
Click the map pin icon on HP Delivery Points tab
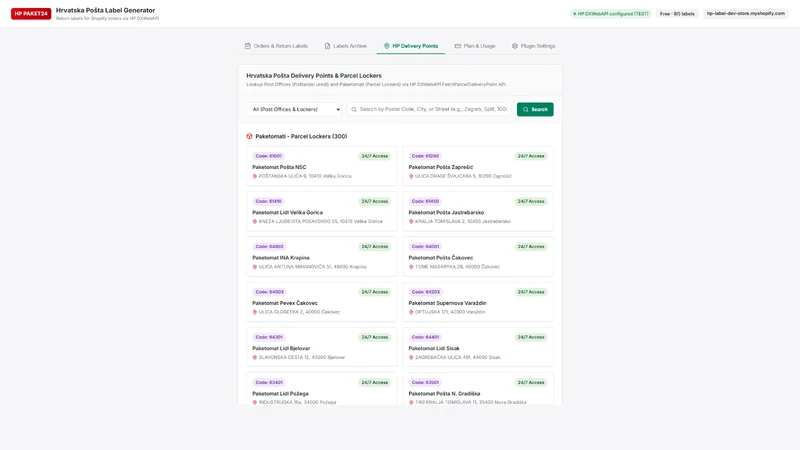(x=386, y=46)
